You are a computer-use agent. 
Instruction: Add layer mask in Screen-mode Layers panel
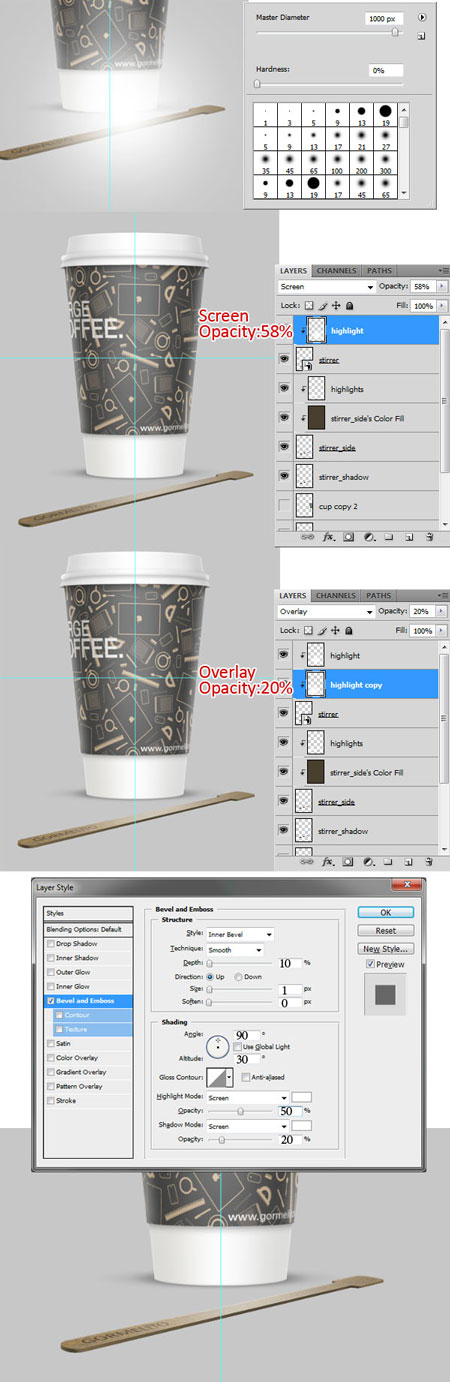[x=348, y=537]
